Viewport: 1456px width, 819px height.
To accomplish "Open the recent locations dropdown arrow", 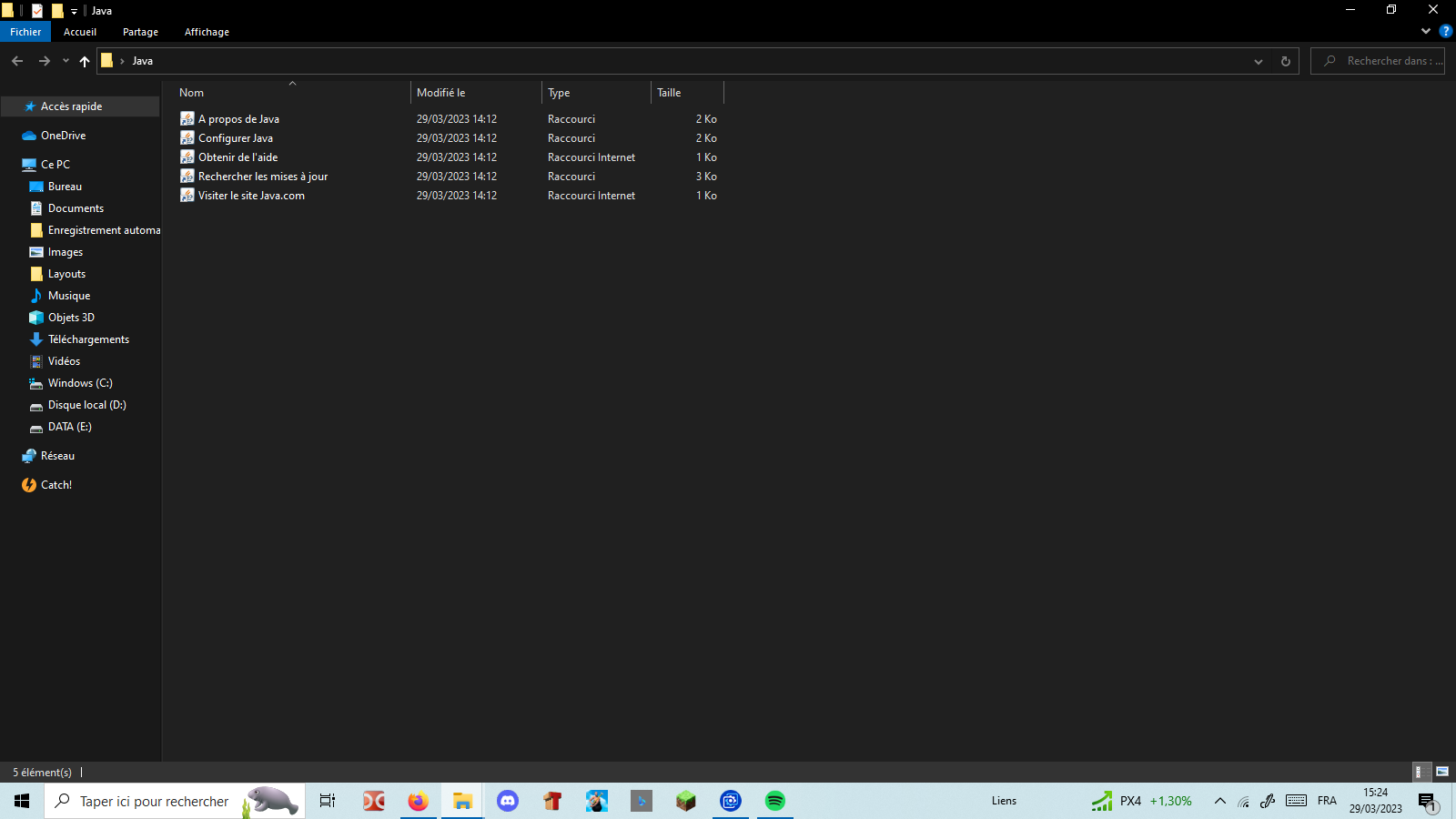I will click(66, 61).
